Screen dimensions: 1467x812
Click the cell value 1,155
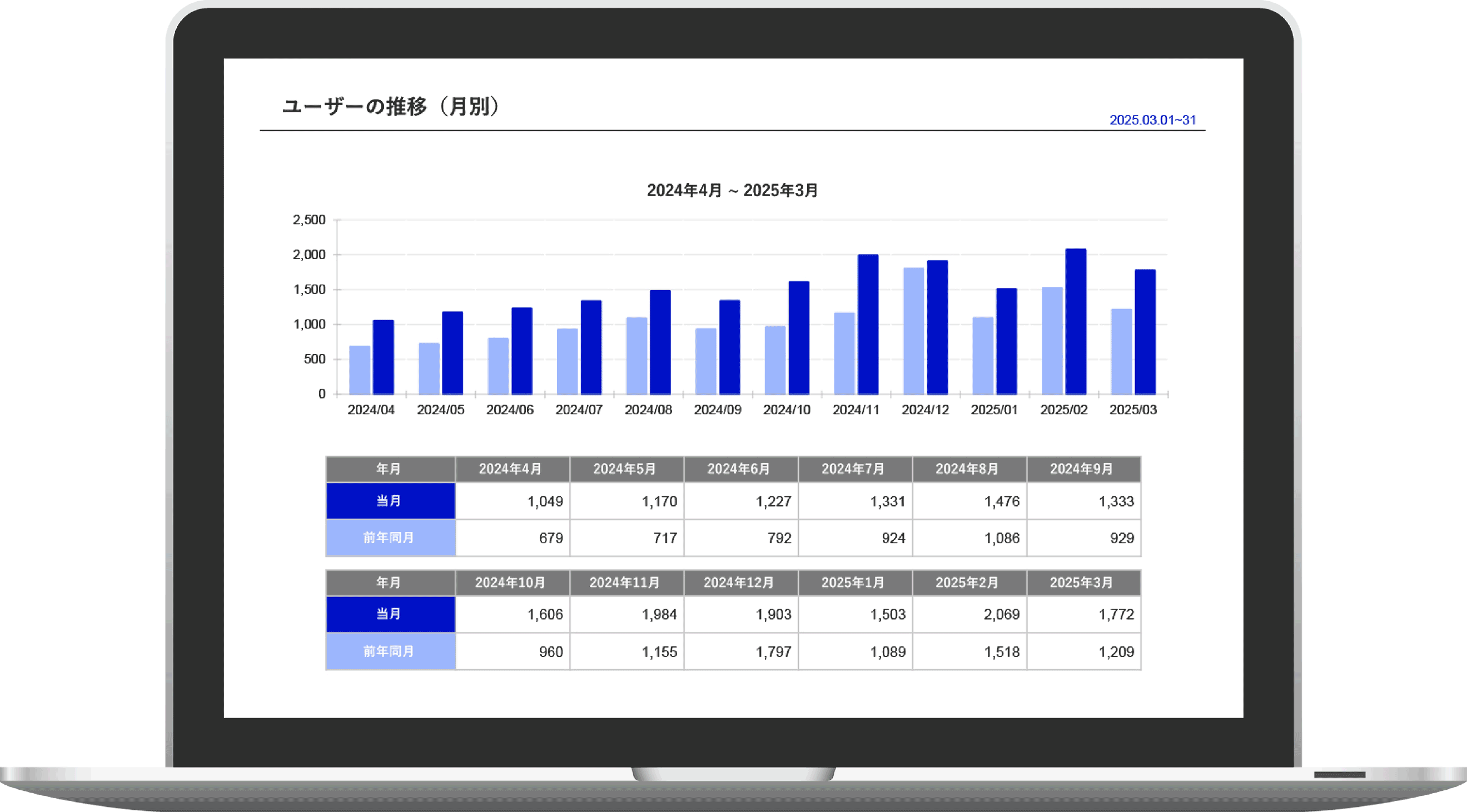[659, 652]
